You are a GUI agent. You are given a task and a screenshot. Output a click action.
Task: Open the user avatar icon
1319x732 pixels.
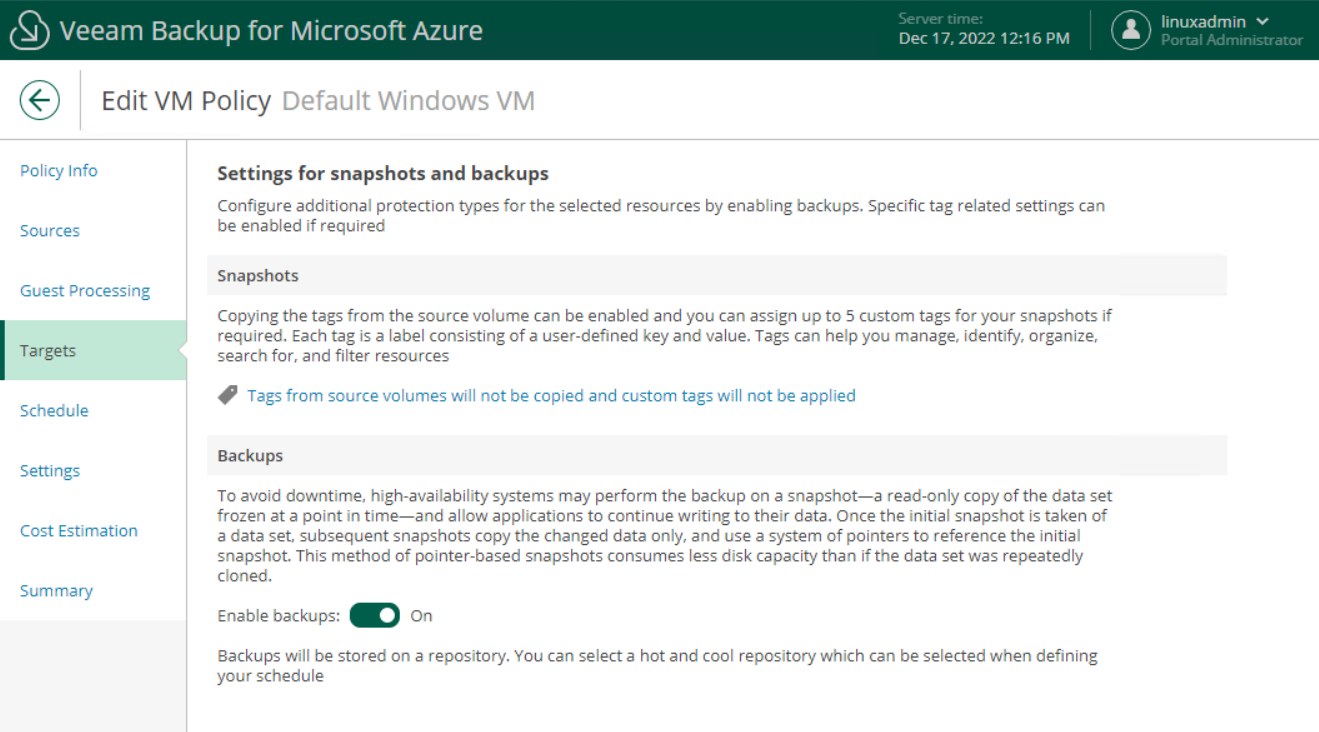(x=1131, y=30)
